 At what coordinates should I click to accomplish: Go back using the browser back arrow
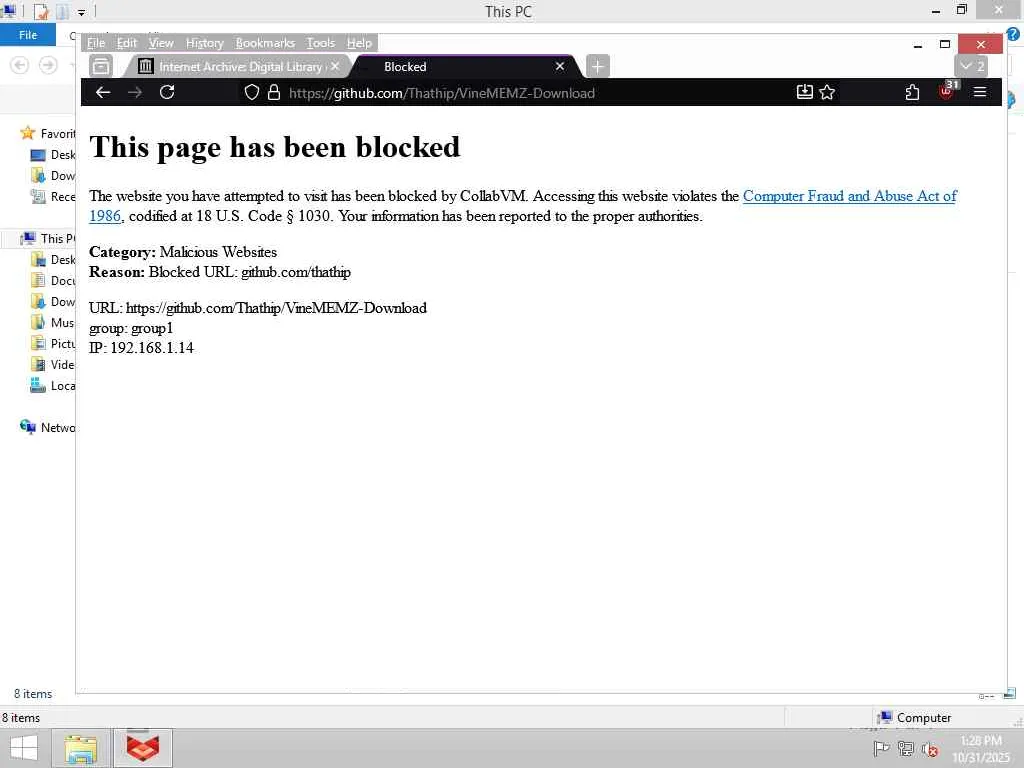103,92
